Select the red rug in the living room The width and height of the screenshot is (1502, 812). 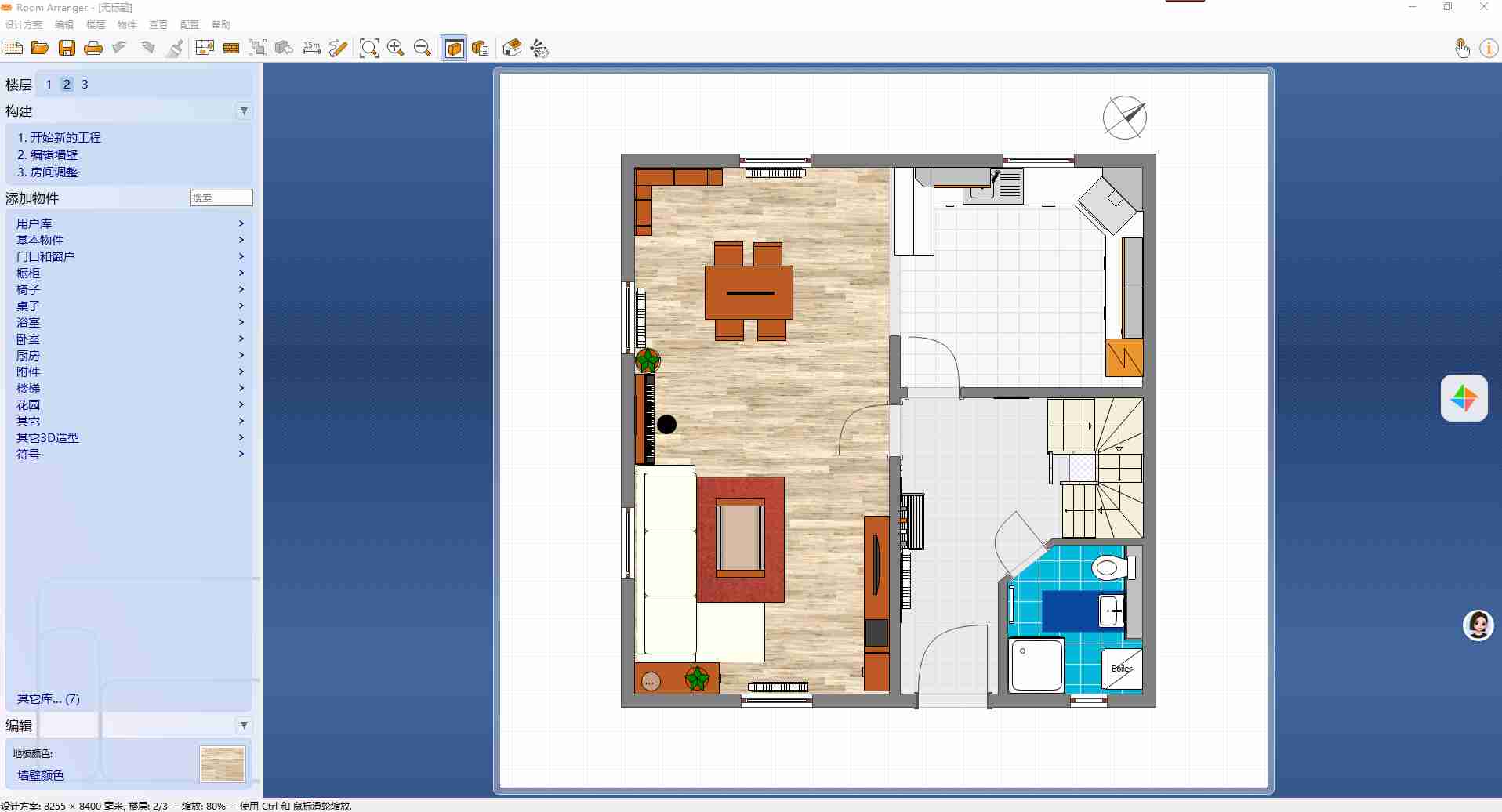(x=741, y=539)
